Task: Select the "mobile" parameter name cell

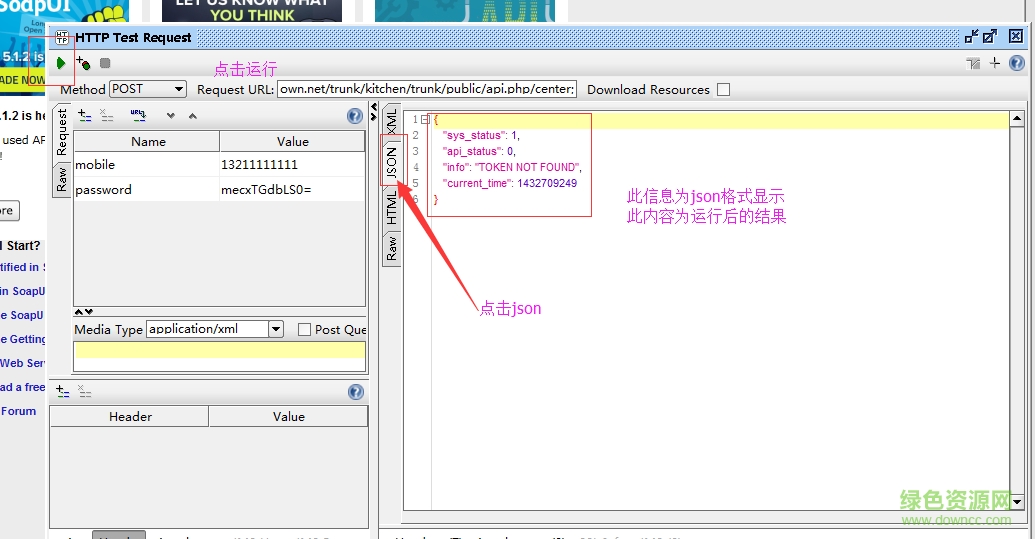Action: [x=146, y=164]
